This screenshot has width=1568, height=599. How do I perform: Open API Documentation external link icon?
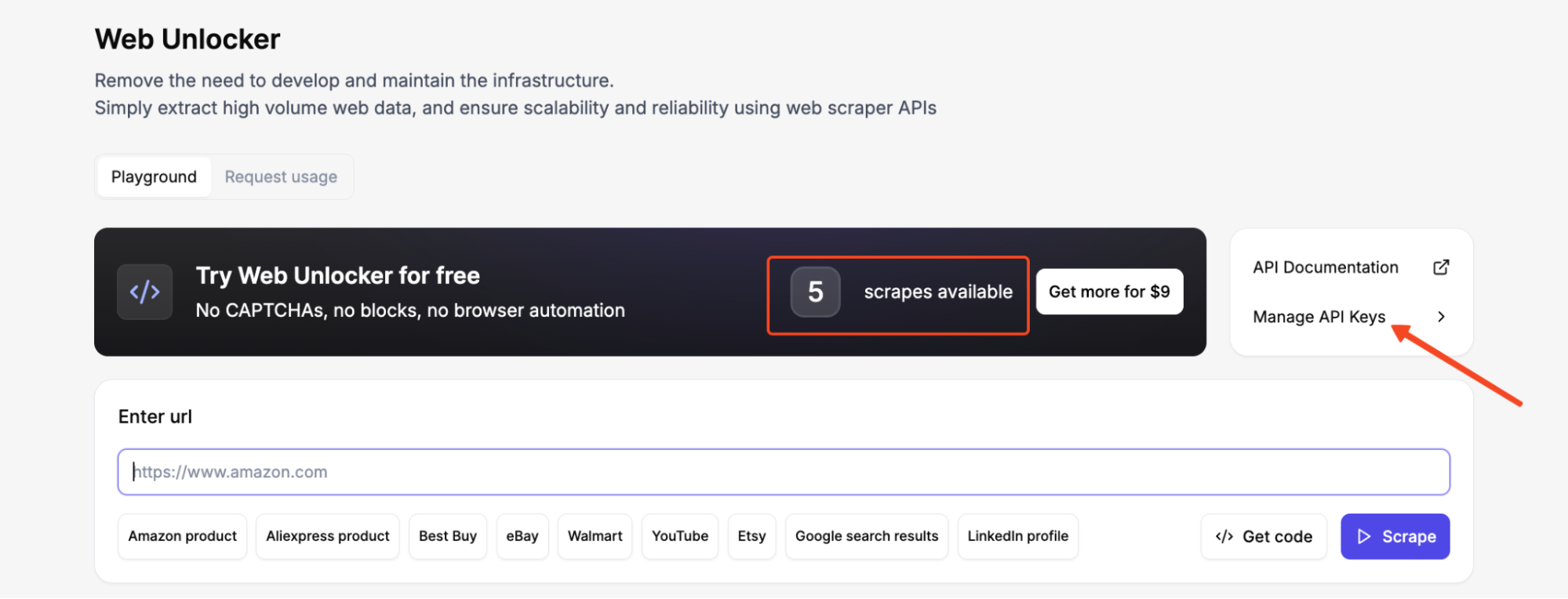(1441, 267)
